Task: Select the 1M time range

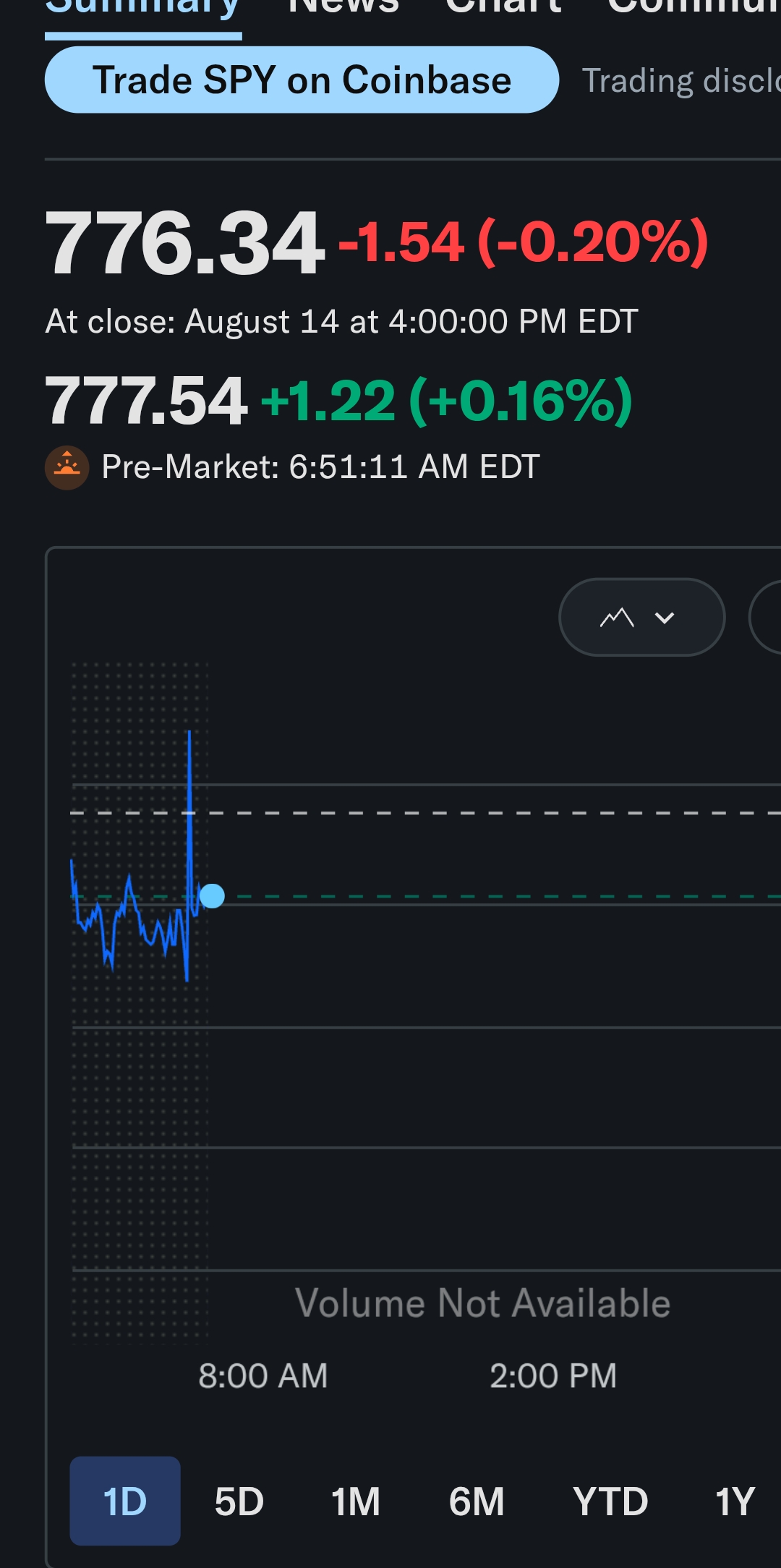Action: [356, 1501]
